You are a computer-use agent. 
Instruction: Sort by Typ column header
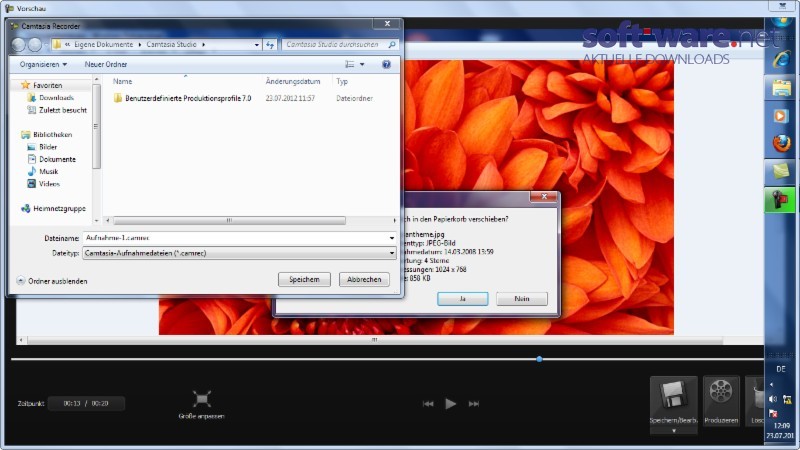(x=342, y=81)
